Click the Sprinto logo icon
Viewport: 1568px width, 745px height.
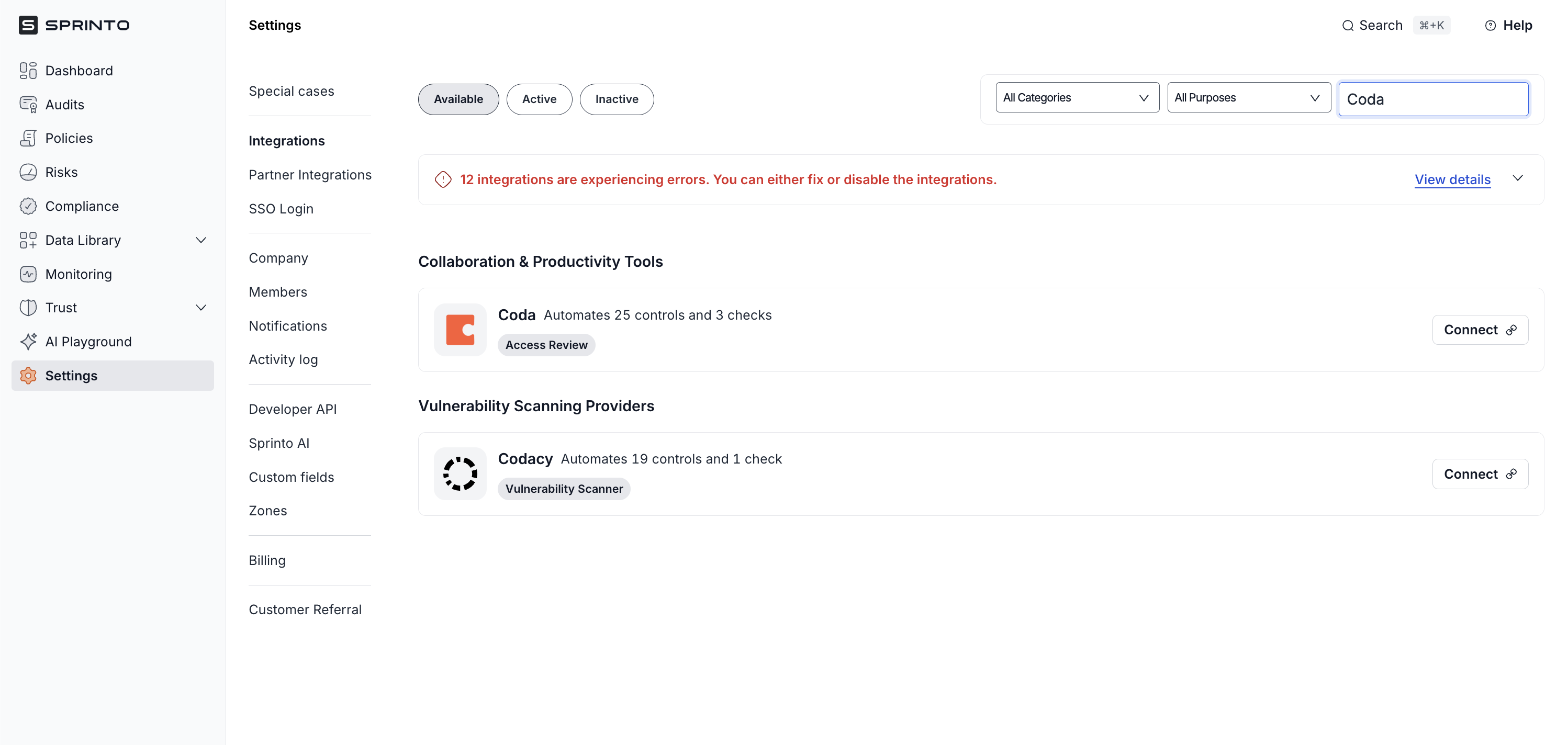pos(28,25)
